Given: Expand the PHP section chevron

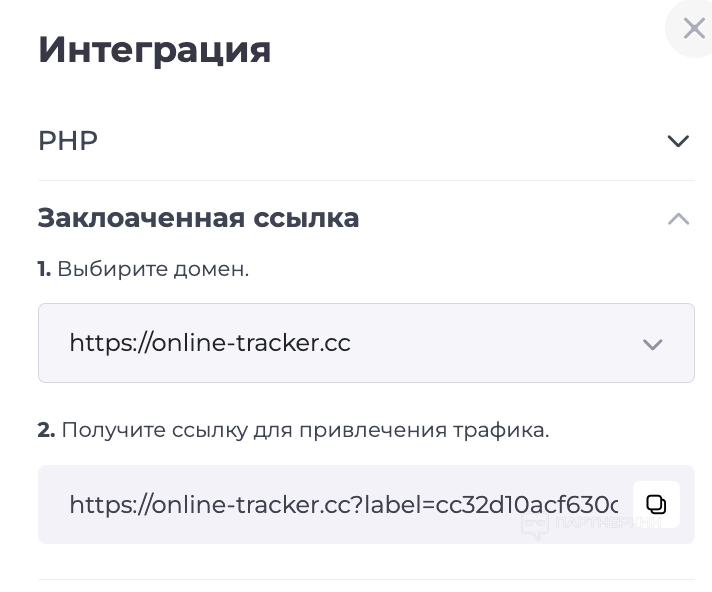Looking at the screenshot, I should click(678, 141).
